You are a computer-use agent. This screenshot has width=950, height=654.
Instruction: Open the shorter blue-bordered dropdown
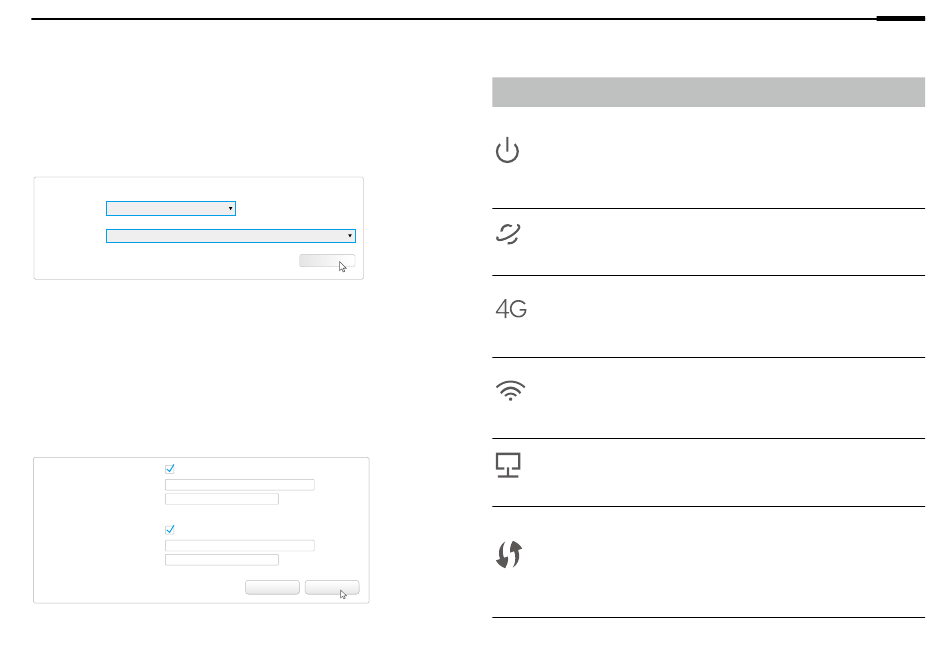(x=171, y=209)
